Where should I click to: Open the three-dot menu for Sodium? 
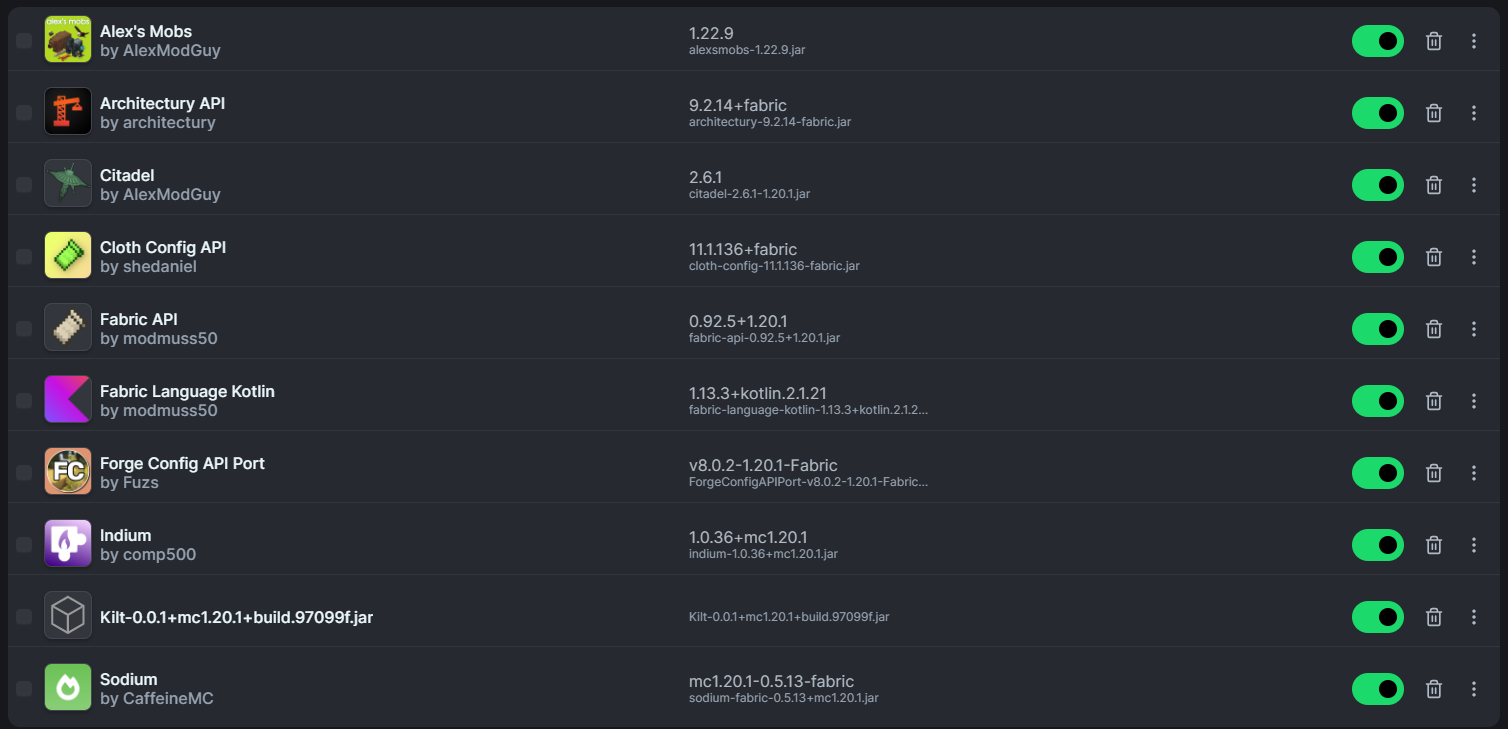pos(1474,689)
